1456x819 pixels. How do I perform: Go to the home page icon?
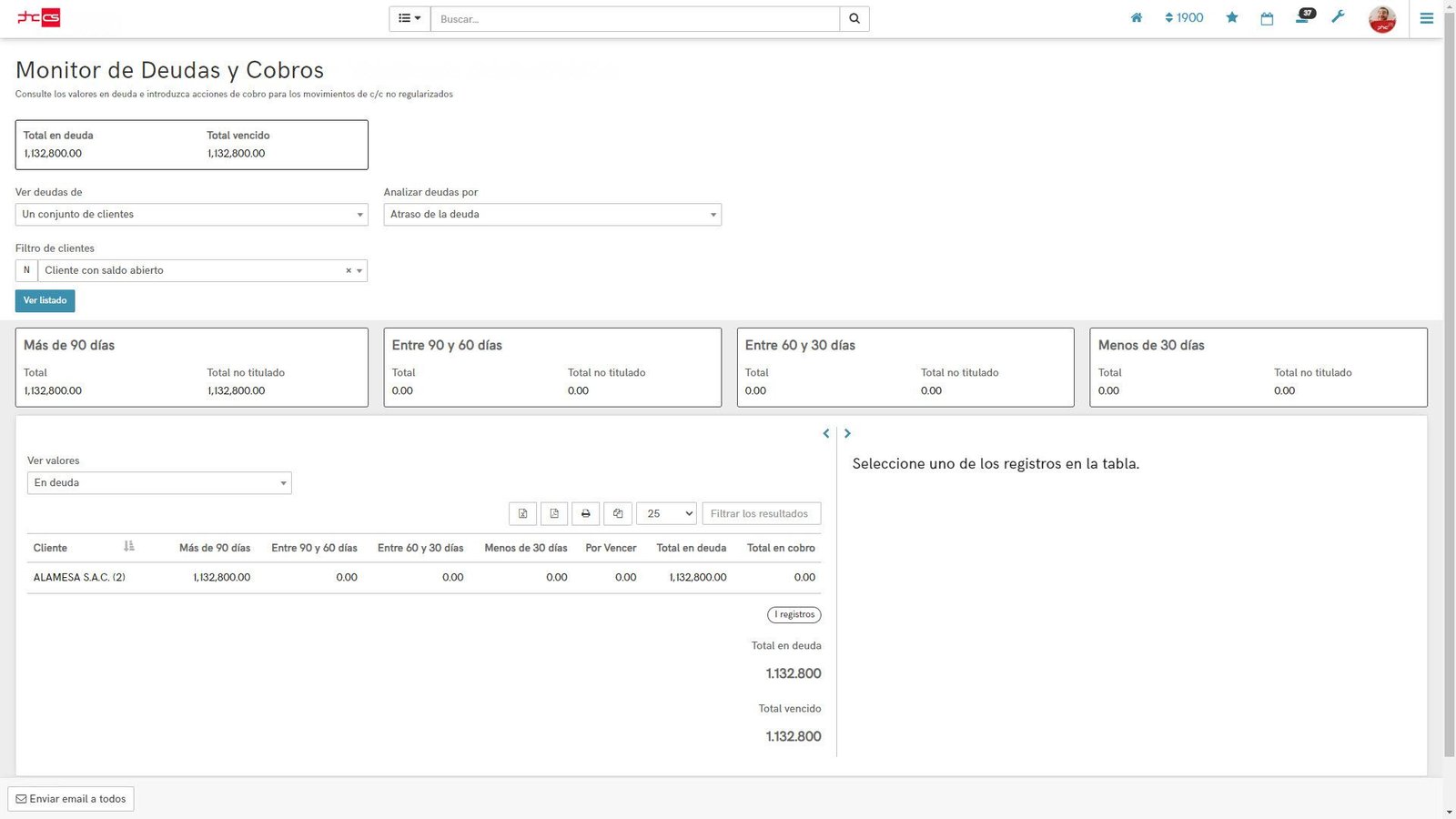pos(1136,18)
